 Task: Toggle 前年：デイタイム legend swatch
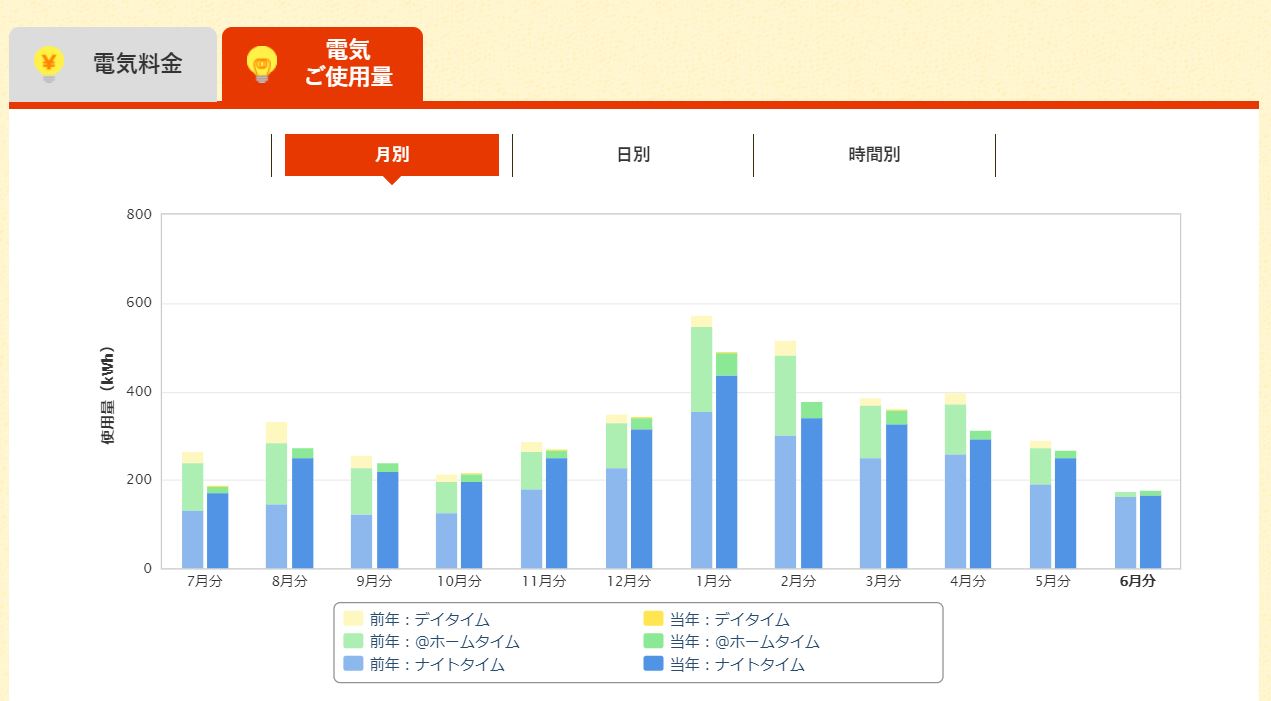click(x=353, y=620)
